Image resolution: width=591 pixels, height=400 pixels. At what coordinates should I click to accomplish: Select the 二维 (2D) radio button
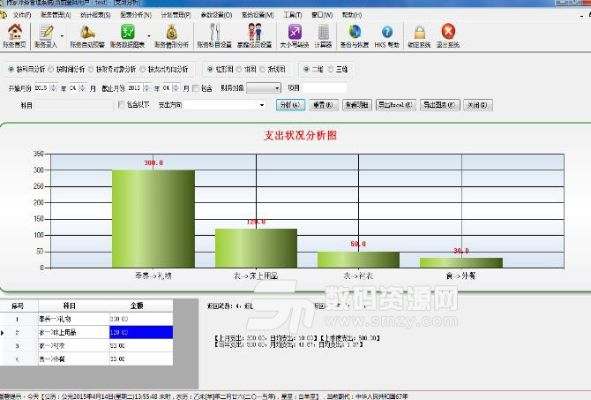coord(306,69)
